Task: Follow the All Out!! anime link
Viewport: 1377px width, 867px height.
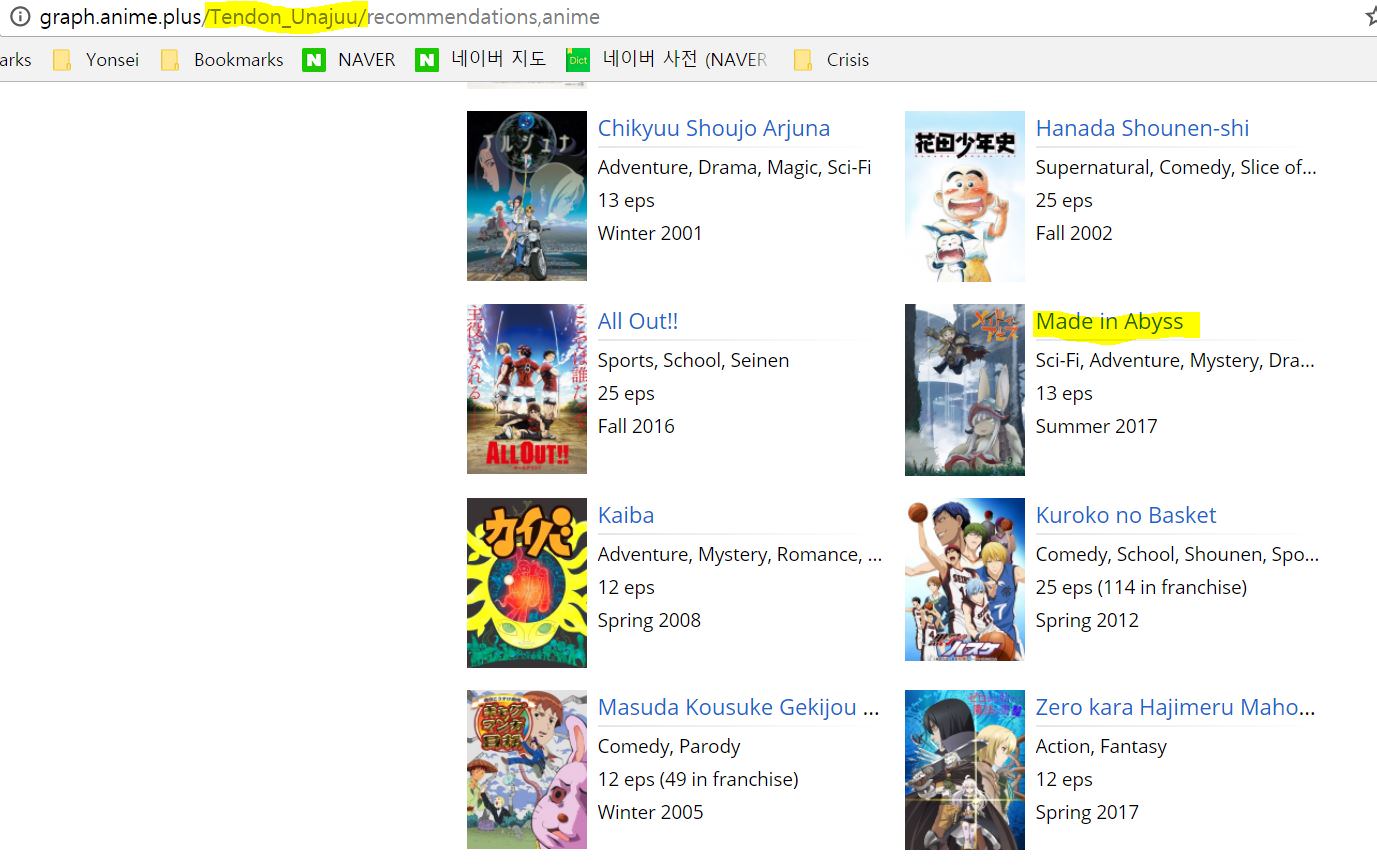Action: click(x=638, y=322)
